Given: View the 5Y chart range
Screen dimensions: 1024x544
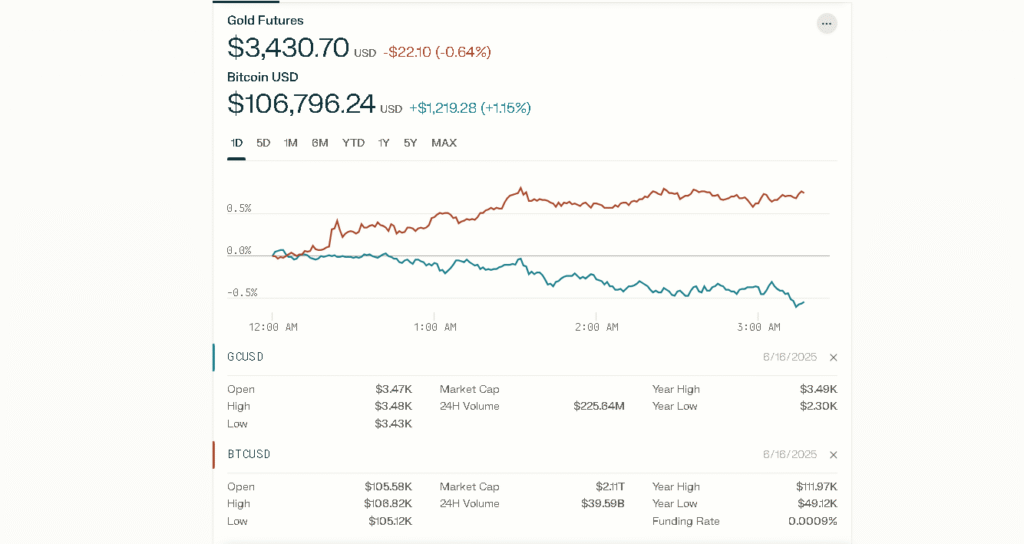Looking at the screenshot, I should point(410,143).
